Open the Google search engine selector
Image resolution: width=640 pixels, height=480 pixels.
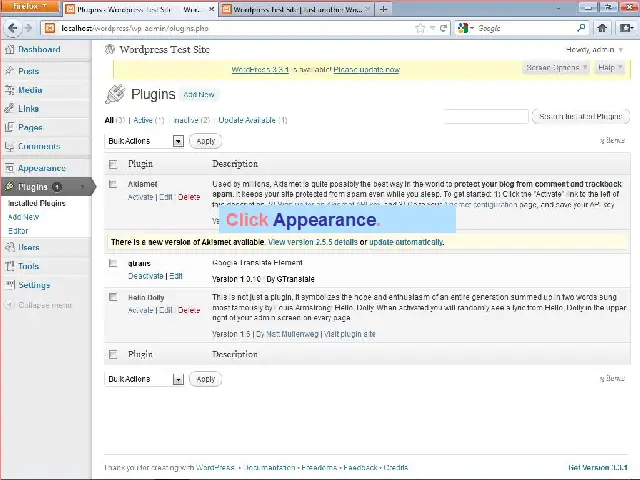click(466, 28)
